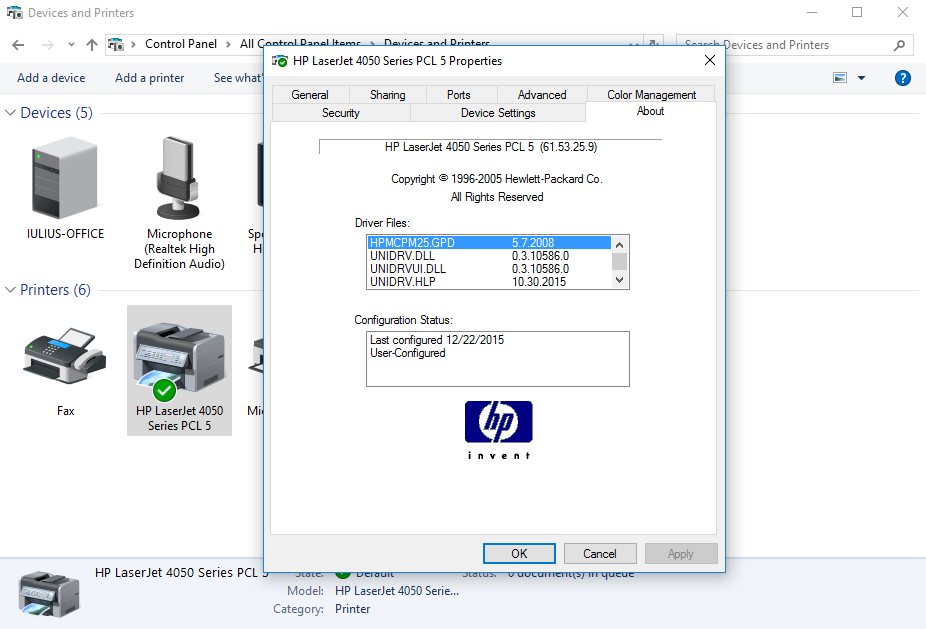926x629 pixels.
Task: Click the Apply button
Action: point(681,553)
